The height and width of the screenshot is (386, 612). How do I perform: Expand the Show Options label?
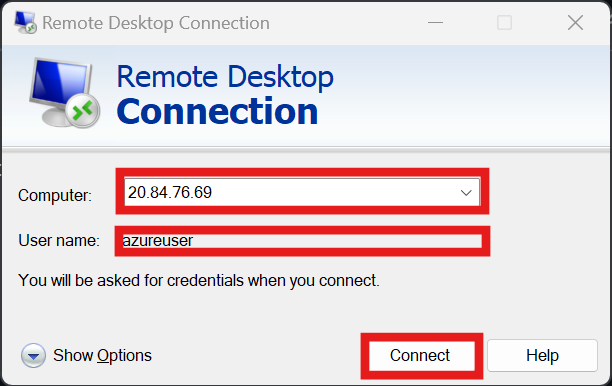[x=102, y=356]
